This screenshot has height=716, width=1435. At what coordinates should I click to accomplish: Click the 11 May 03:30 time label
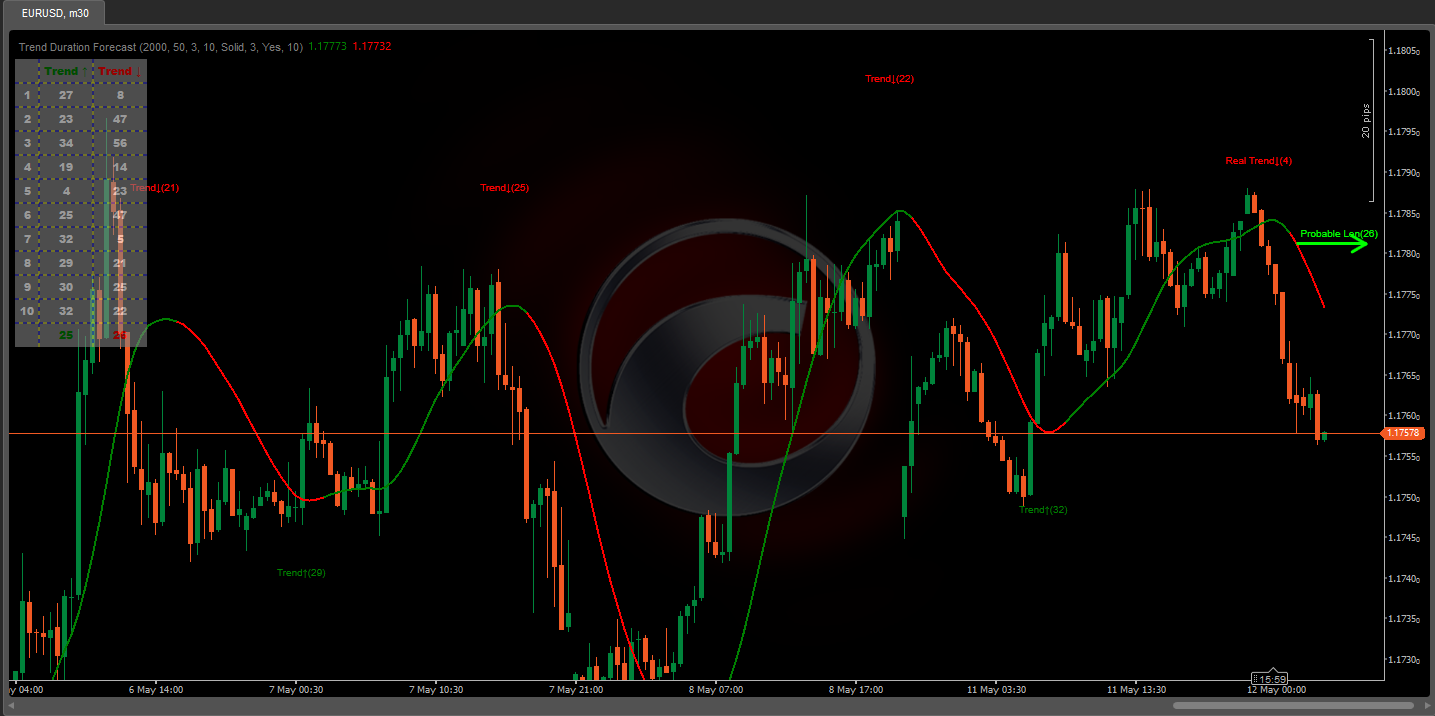(x=995, y=690)
